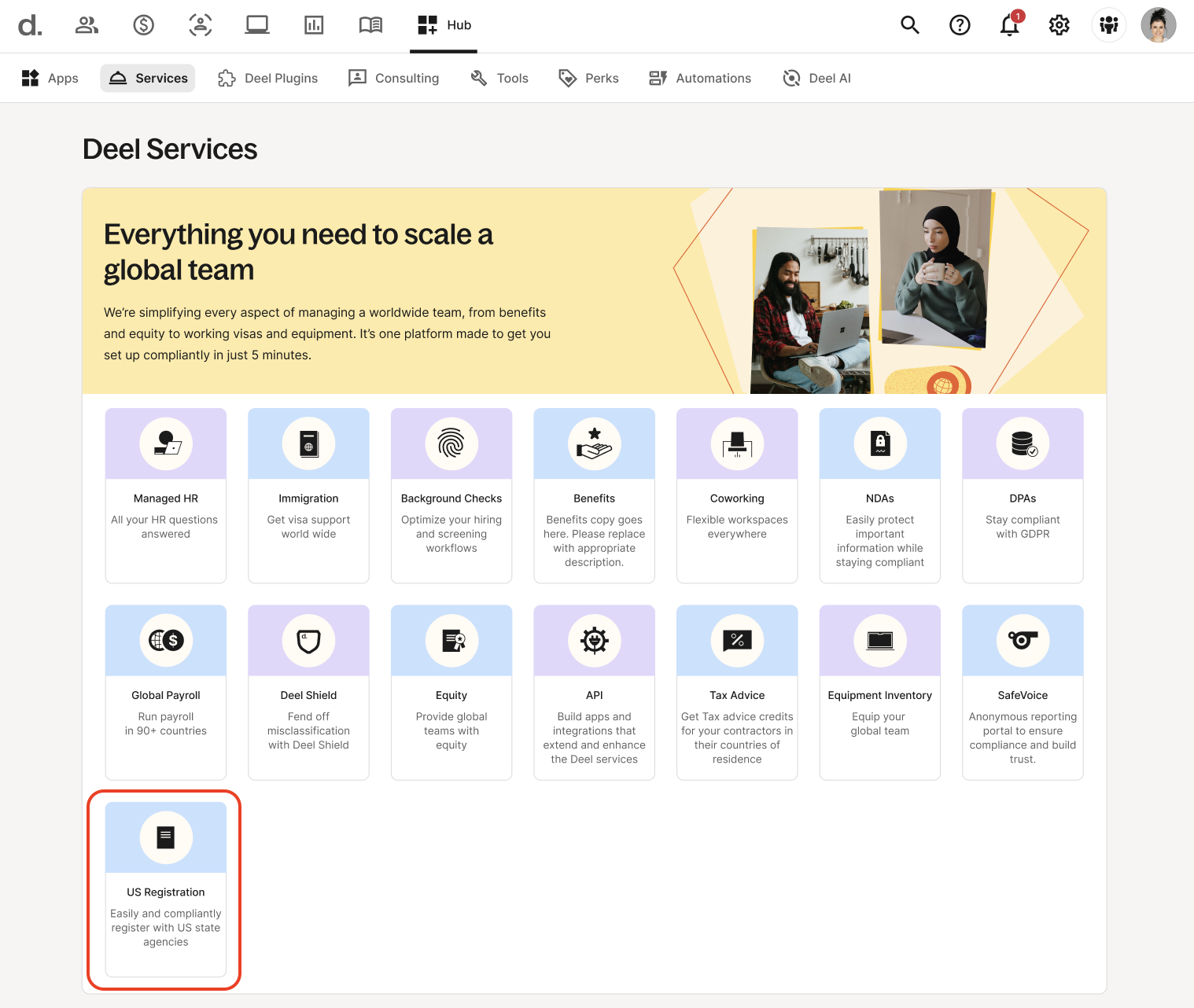The height and width of the screenshot is (1008, 1194).
Task: Open the help question mark icon
Action: click(960, 25)
